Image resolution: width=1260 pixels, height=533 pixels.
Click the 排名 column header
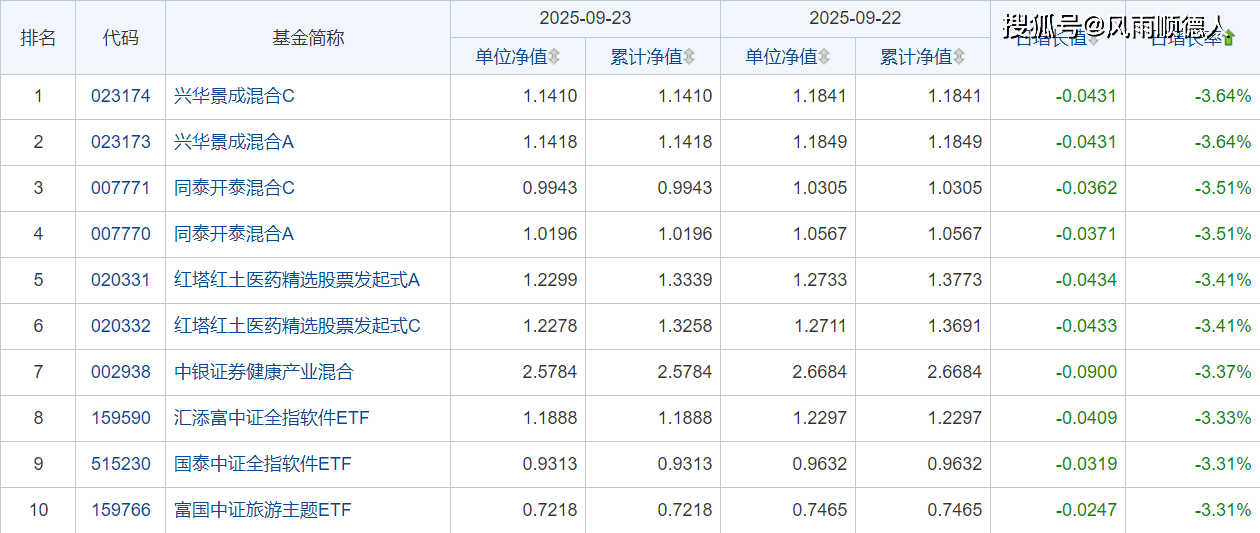tap(38, 37)
